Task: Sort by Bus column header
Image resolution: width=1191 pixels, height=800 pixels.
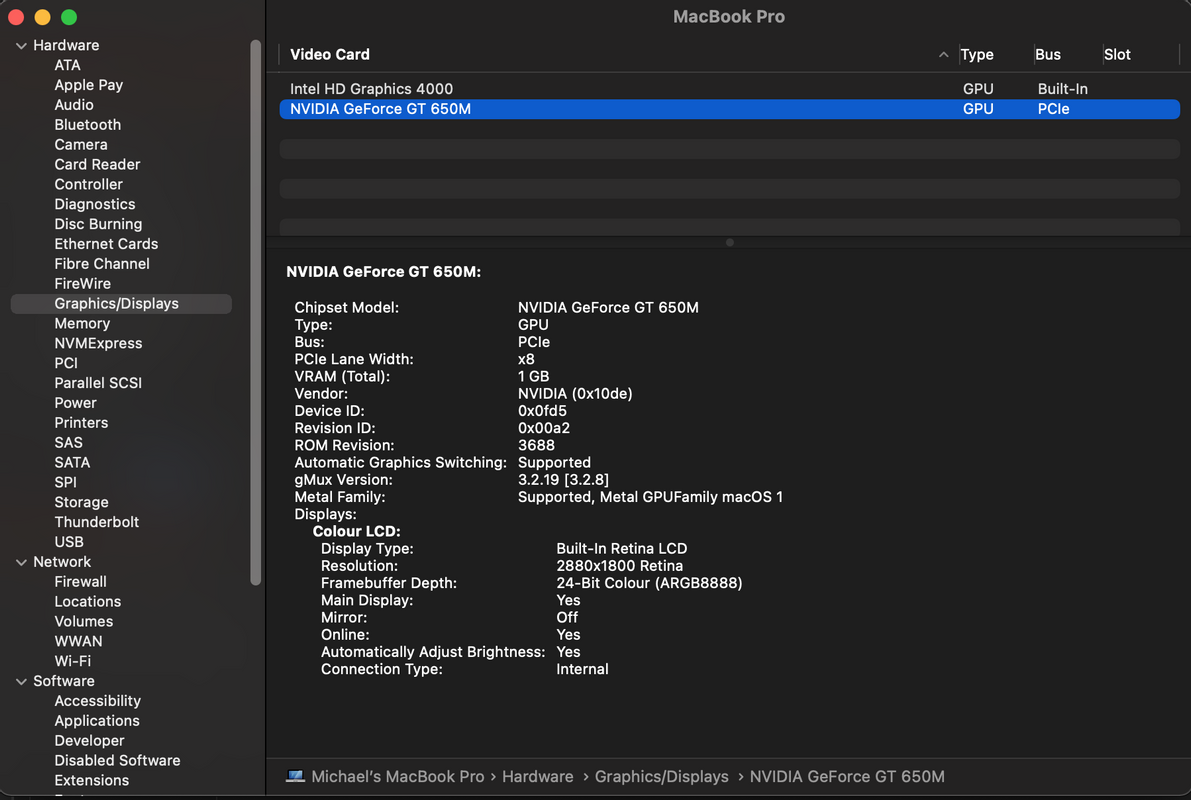Action: 1047,55
